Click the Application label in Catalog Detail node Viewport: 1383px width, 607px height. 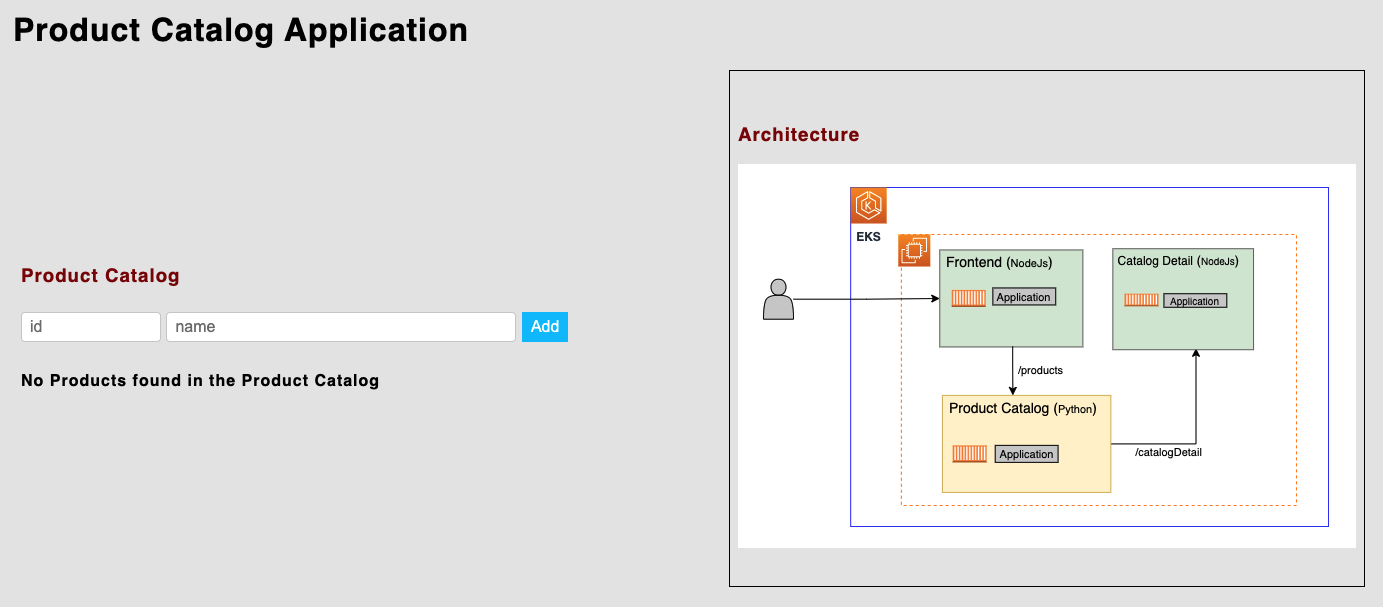coord(1196,300)
